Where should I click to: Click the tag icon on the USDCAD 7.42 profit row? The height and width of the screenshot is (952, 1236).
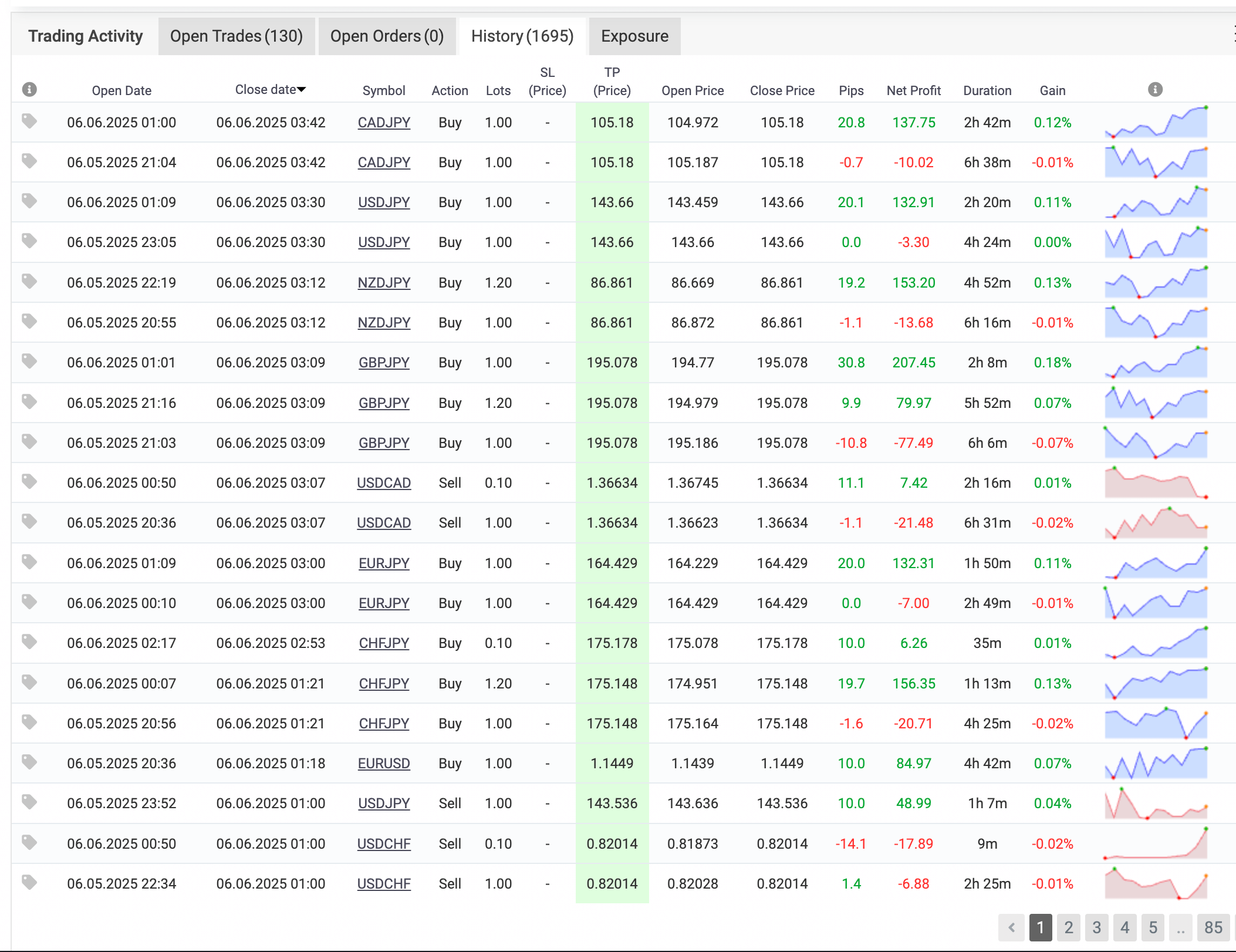29,482
